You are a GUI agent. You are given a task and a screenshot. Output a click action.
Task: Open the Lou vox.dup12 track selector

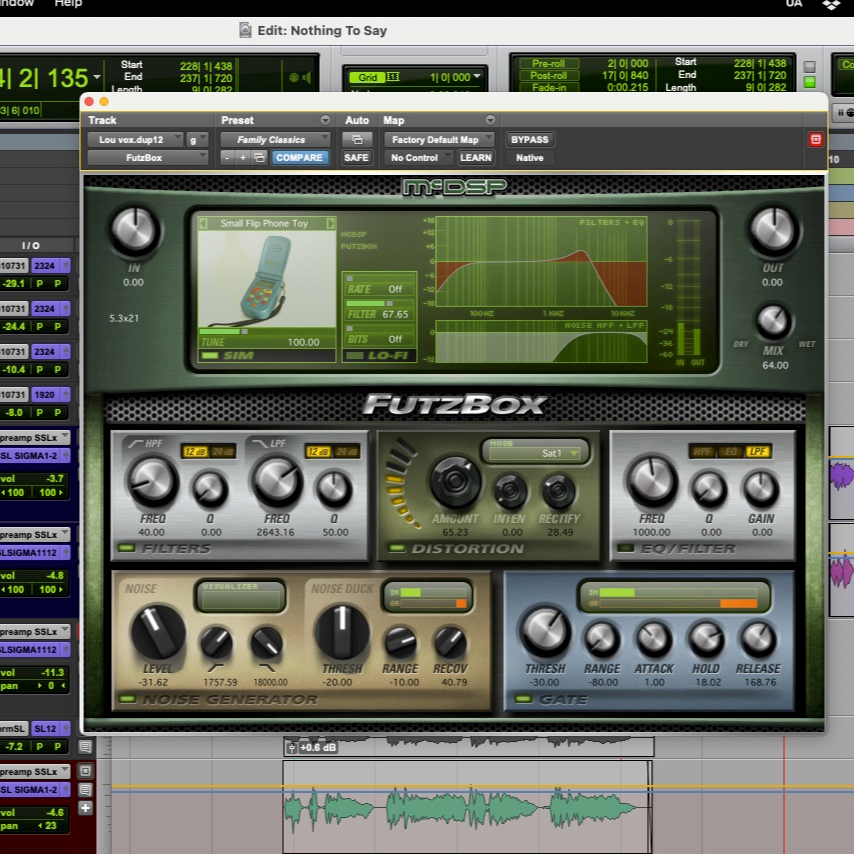(x=135, y=139)
